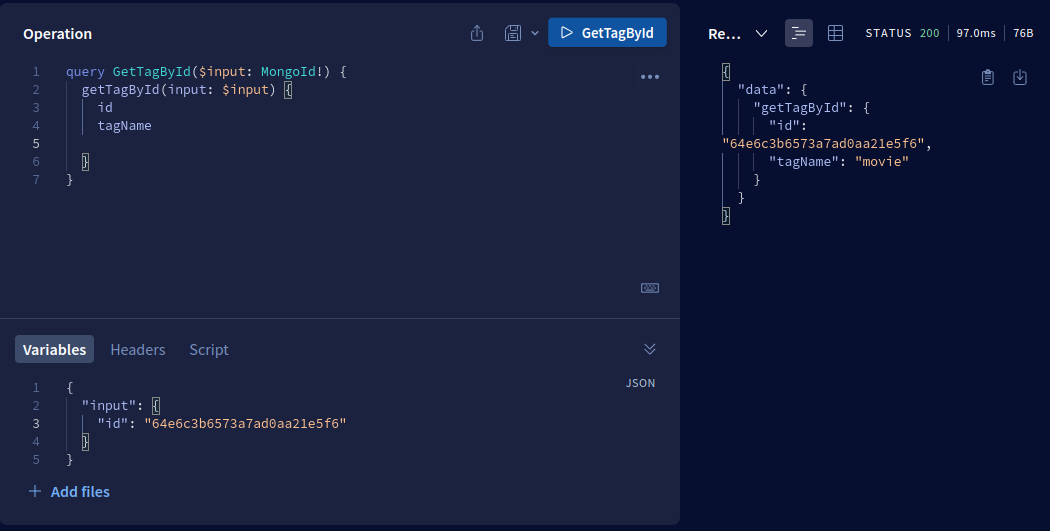This screenshot has width=1050, height=531.
Task: Download the response icon
Action: 1020,77
